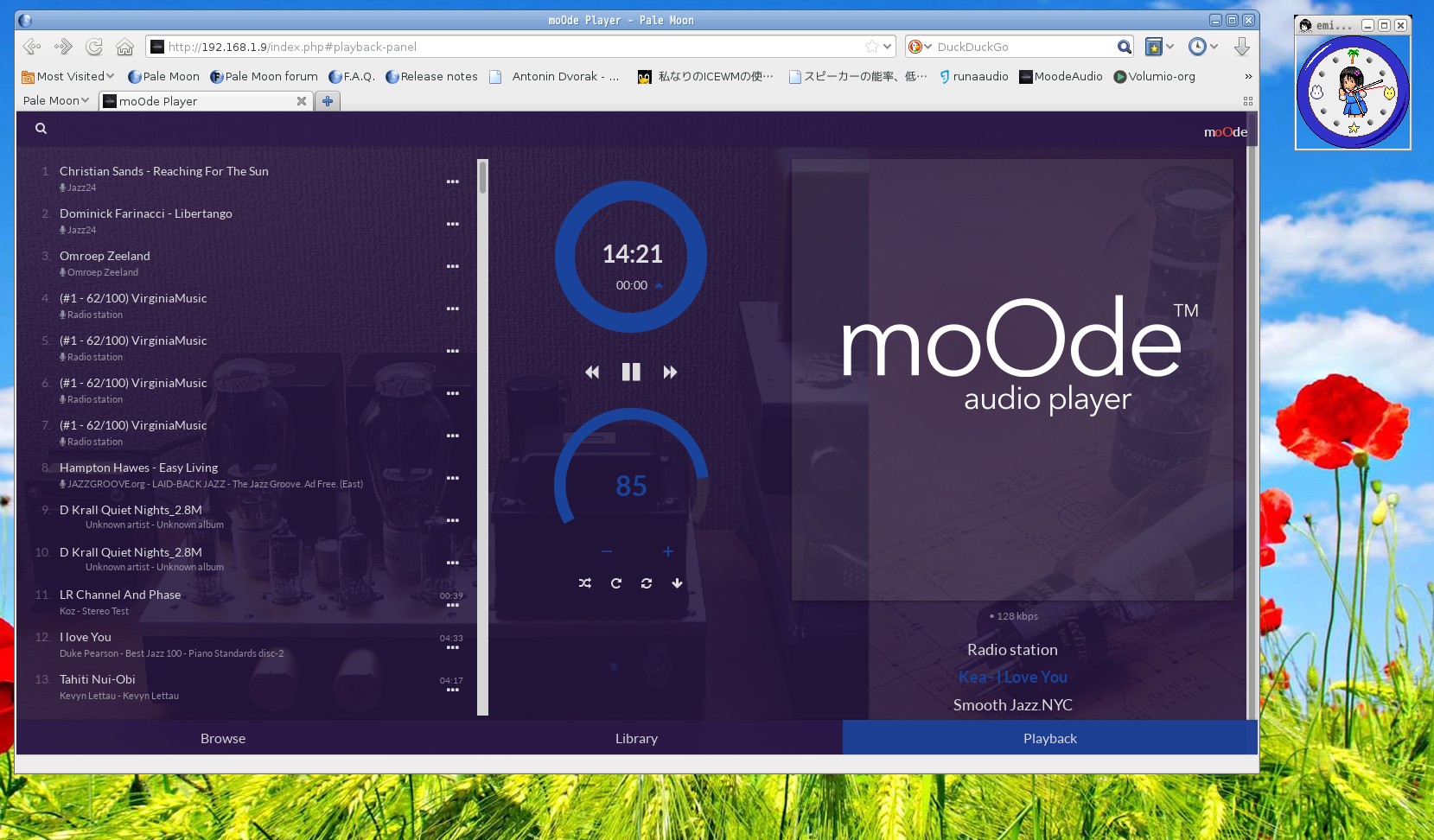Open the Most Visited bookmarks dropdown
Viewport: 1434px width, 840px height.
coord(68,76)
